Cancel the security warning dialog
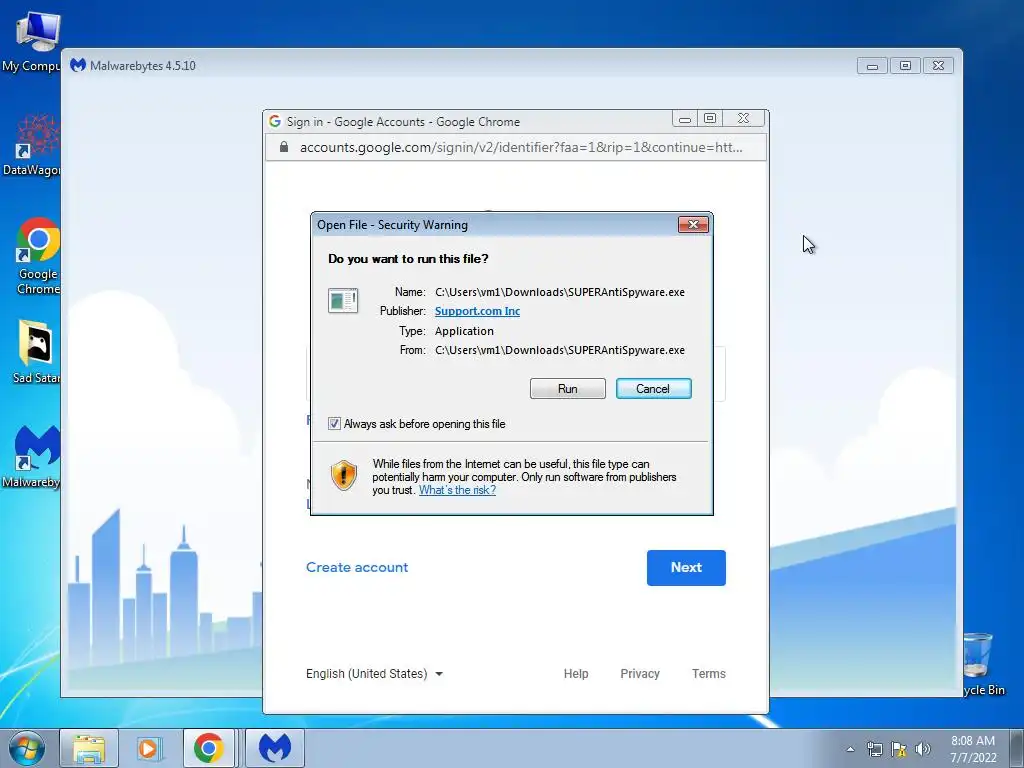Image resolution: width=1024 pixels, height=768 pixels. point(654,389)
